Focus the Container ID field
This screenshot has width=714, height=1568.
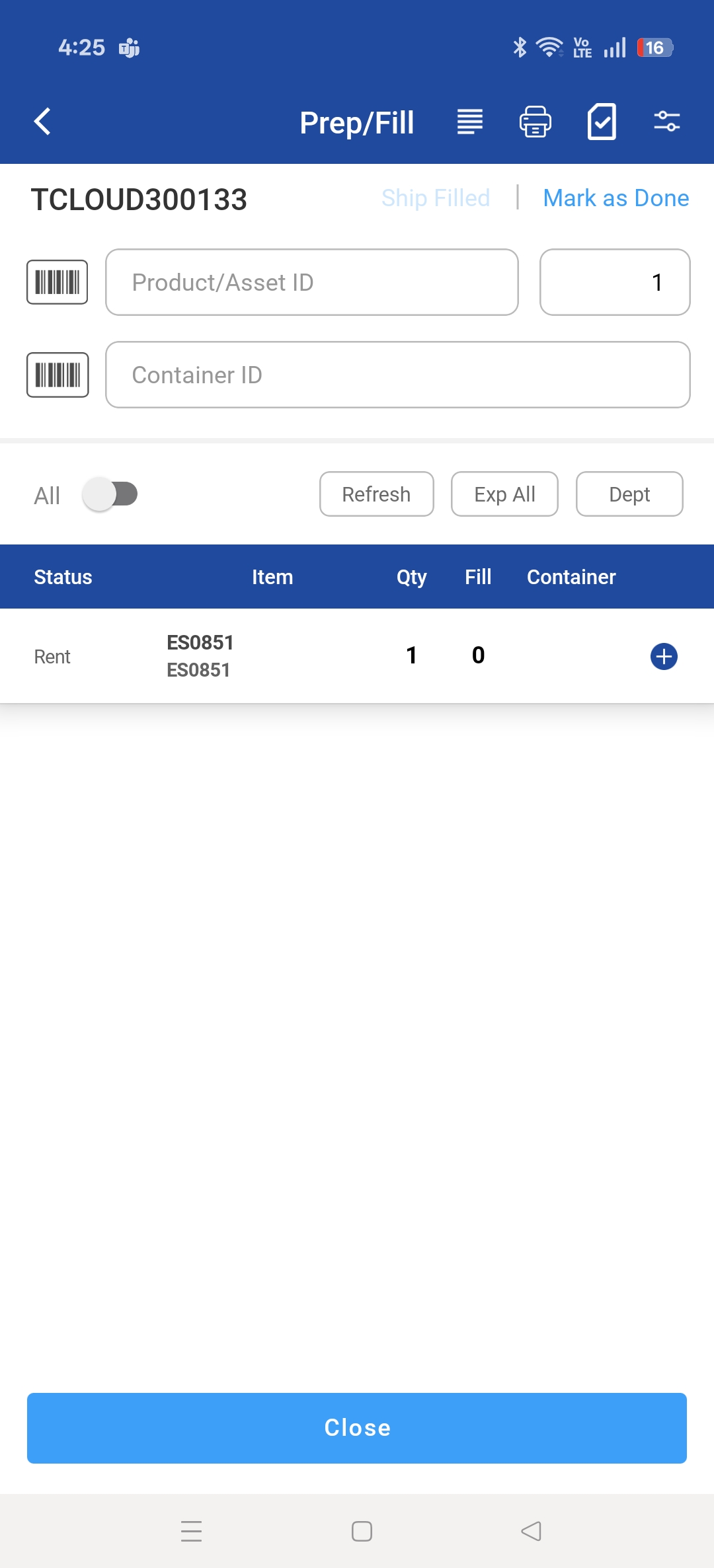coord(397,375)
